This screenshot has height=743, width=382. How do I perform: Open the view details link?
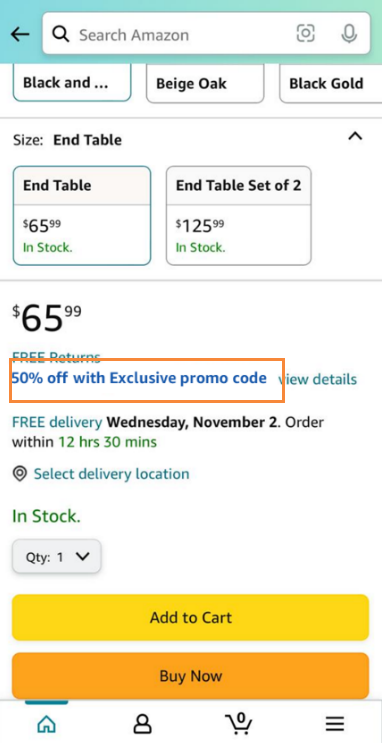(318, 380)
